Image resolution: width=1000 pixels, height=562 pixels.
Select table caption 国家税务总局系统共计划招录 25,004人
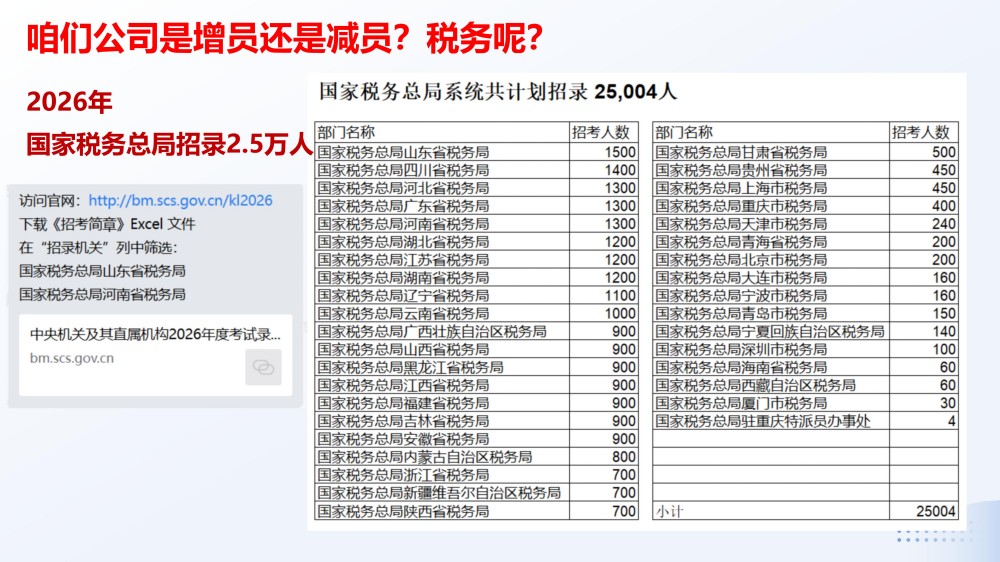(497, 92)
